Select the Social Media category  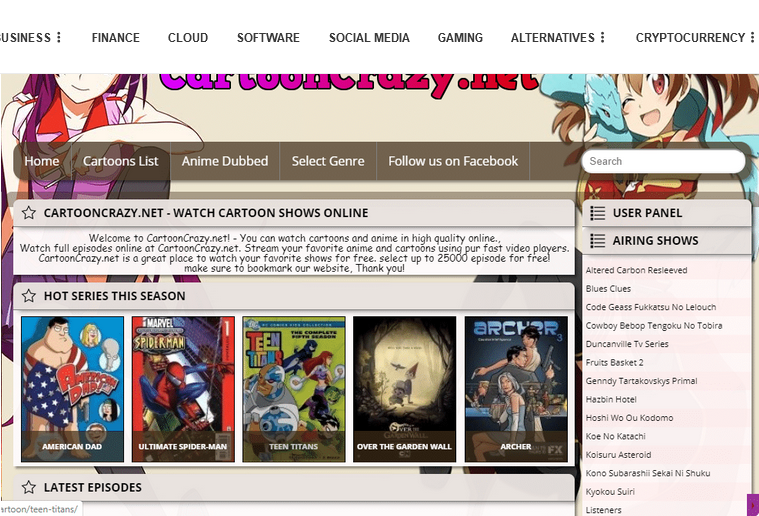(369, 38)
